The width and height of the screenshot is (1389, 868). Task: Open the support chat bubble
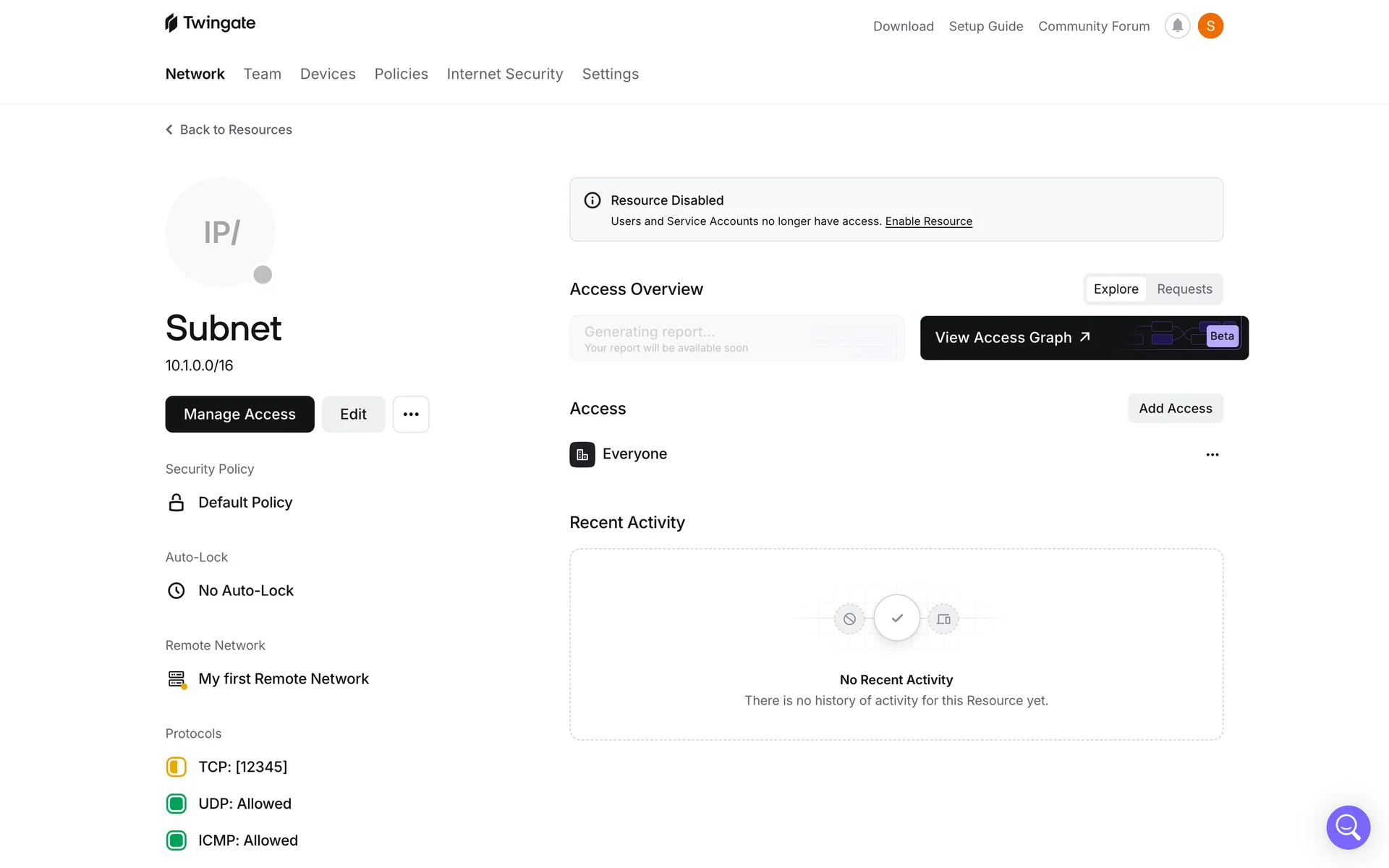(1348, 827)
